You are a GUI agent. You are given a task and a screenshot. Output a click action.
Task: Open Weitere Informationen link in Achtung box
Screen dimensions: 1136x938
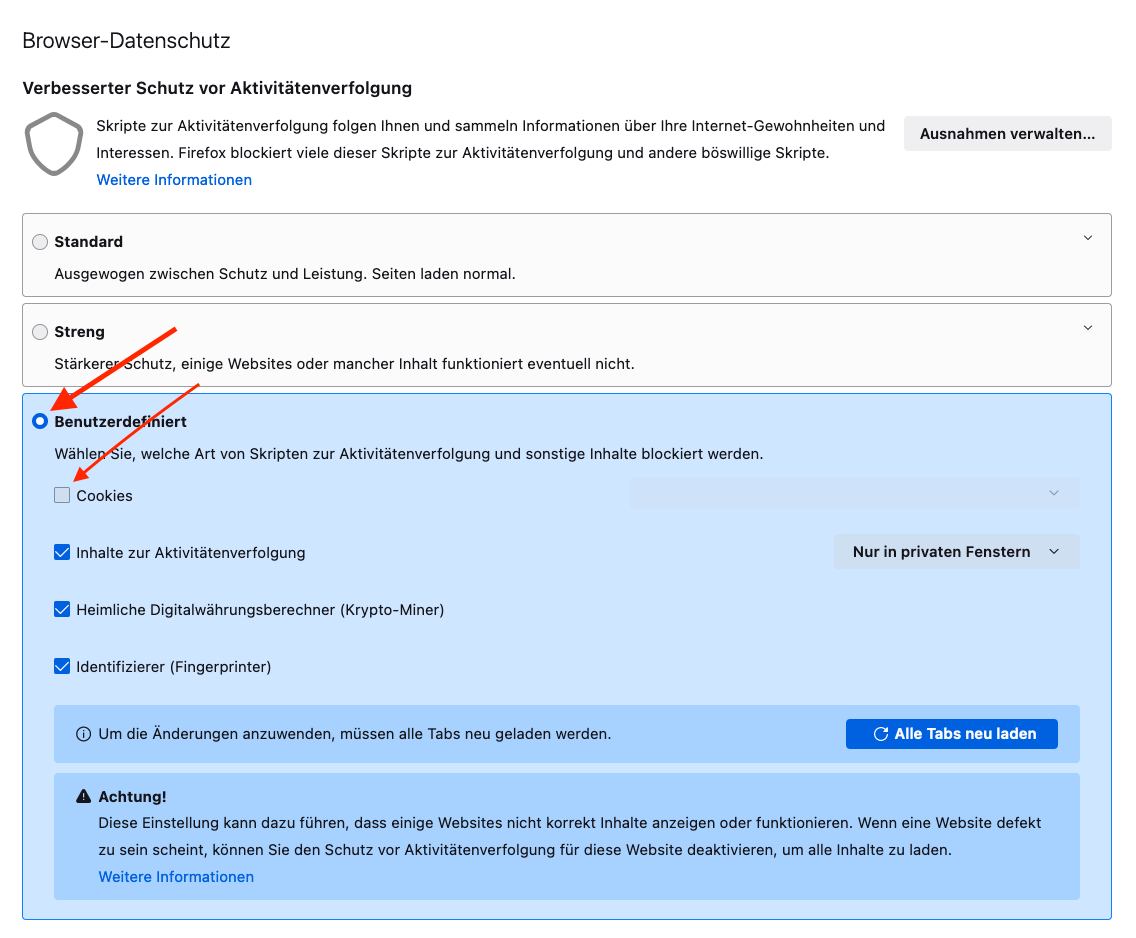coord(176,876)
